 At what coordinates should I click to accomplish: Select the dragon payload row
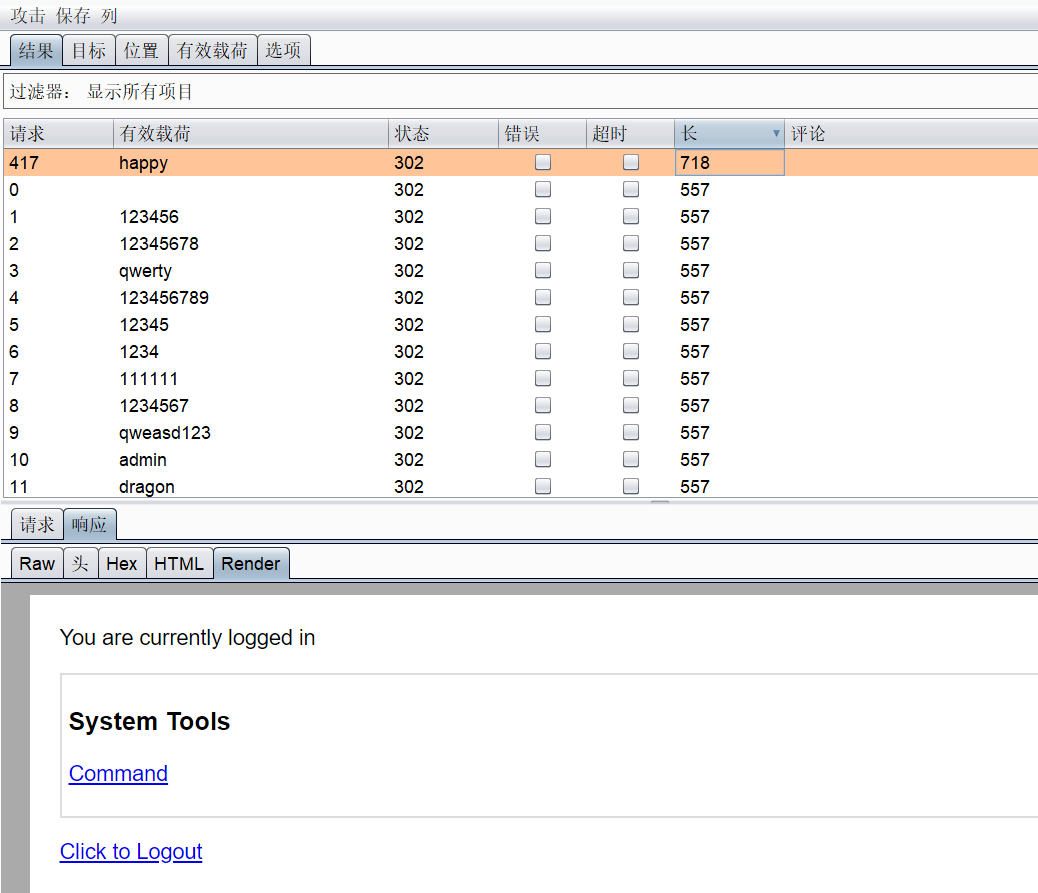[x=520, y=487]
